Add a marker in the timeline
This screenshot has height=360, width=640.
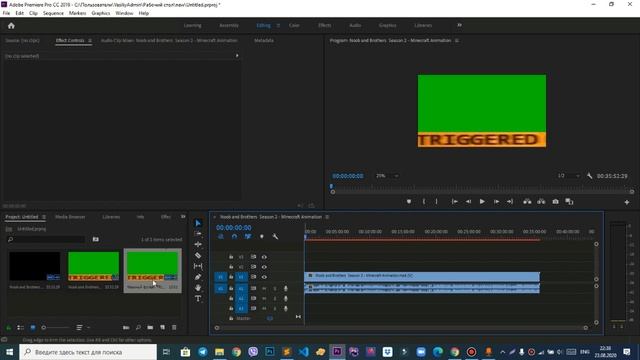click(x=262, y=237)
